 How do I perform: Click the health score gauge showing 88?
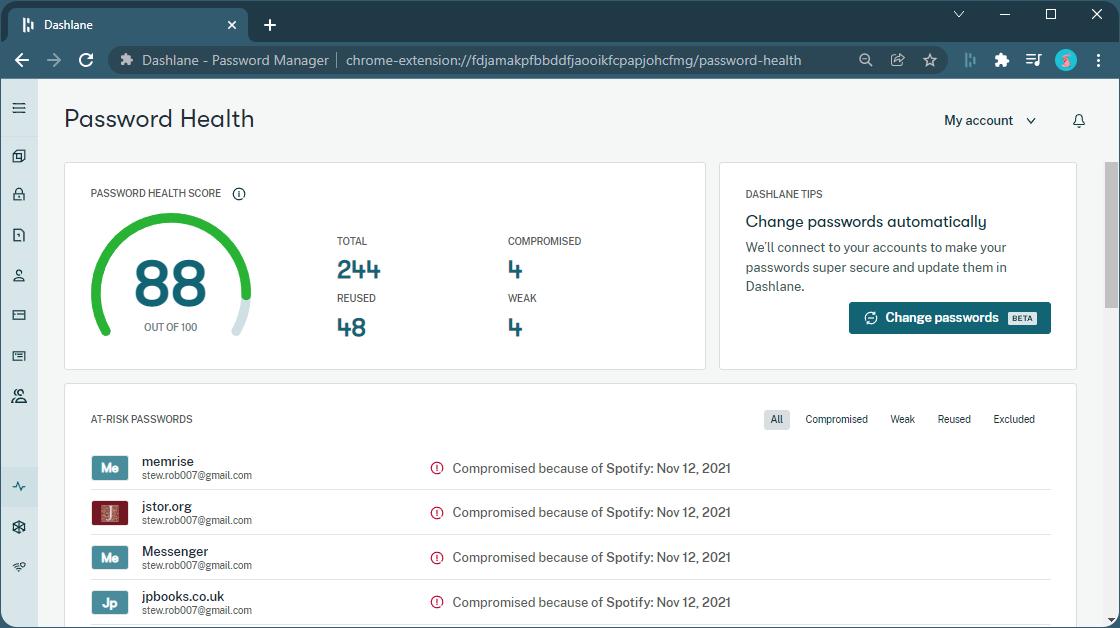(170, 276)
